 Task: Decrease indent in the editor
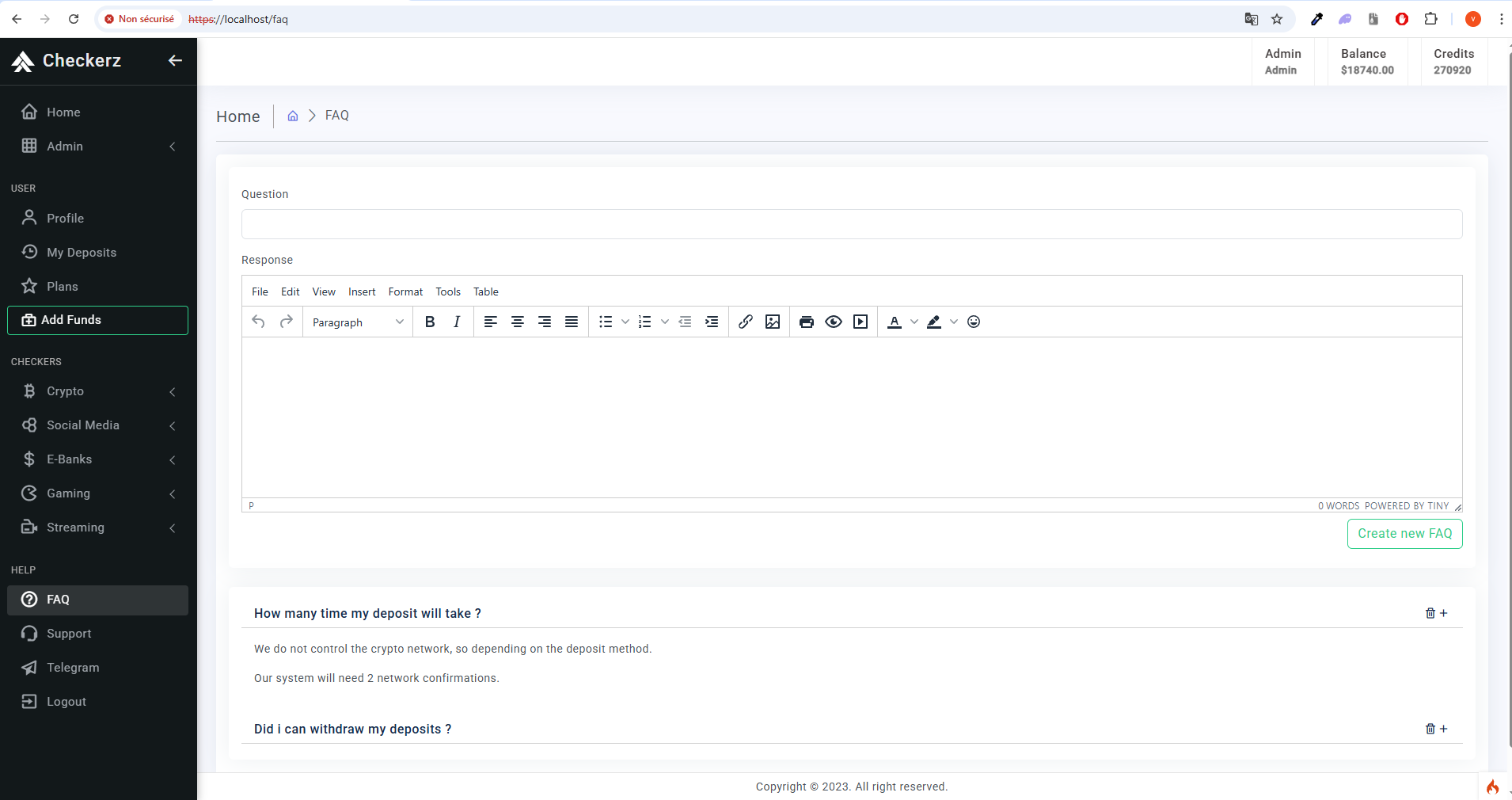(x=686, y=322)
